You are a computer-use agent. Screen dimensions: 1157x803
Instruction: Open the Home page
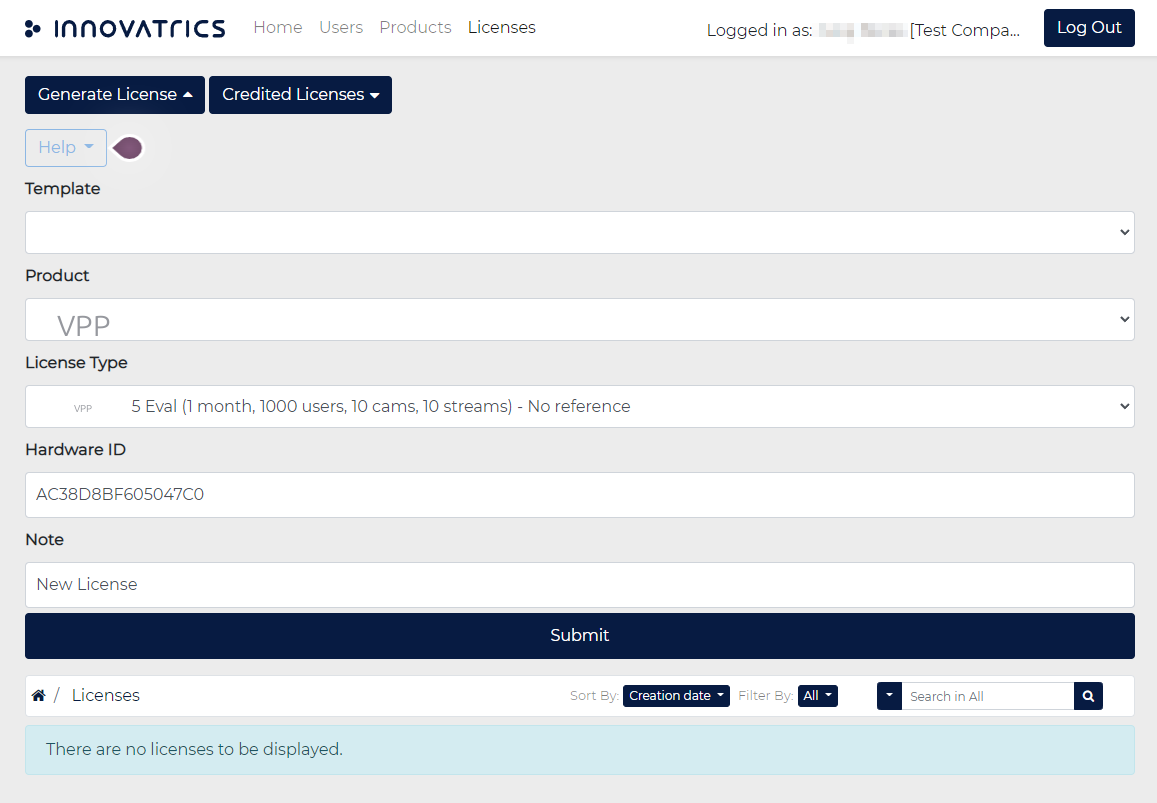coord(277,27)
